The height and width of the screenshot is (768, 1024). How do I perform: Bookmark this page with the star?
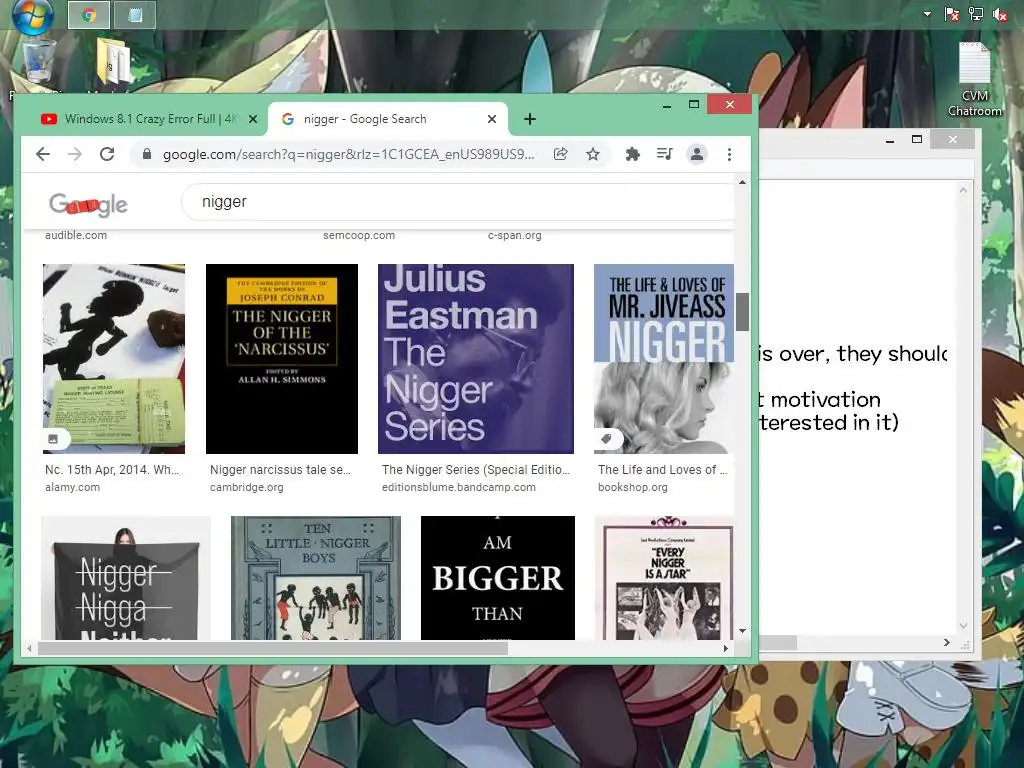592,154
